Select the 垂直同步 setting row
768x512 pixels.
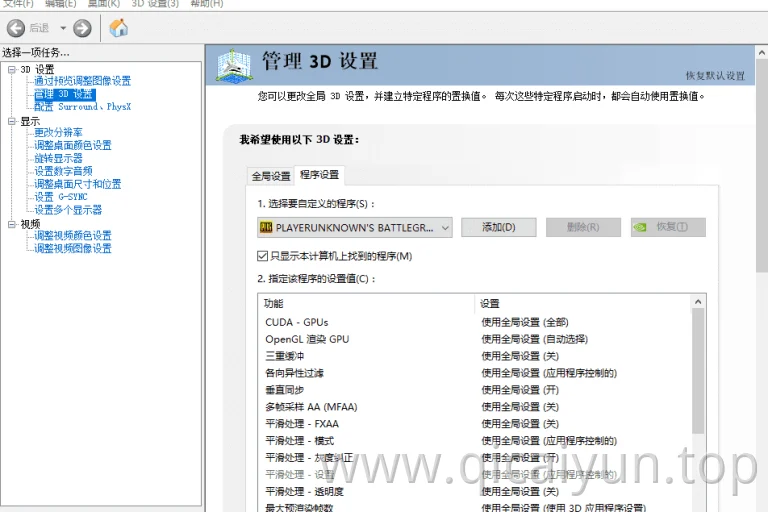pos(475,390)
